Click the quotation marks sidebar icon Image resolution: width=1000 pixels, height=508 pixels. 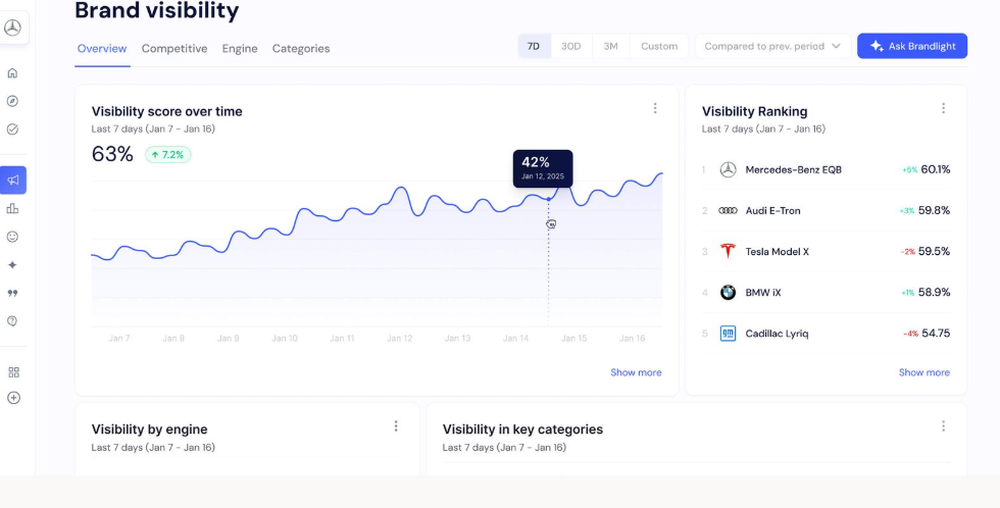pos(13,293)
